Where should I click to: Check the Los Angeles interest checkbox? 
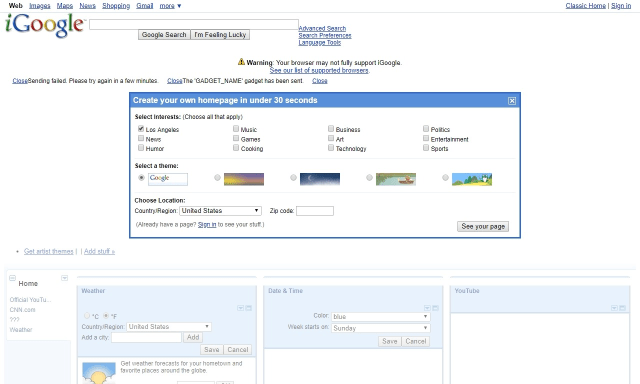click(141, 129)
